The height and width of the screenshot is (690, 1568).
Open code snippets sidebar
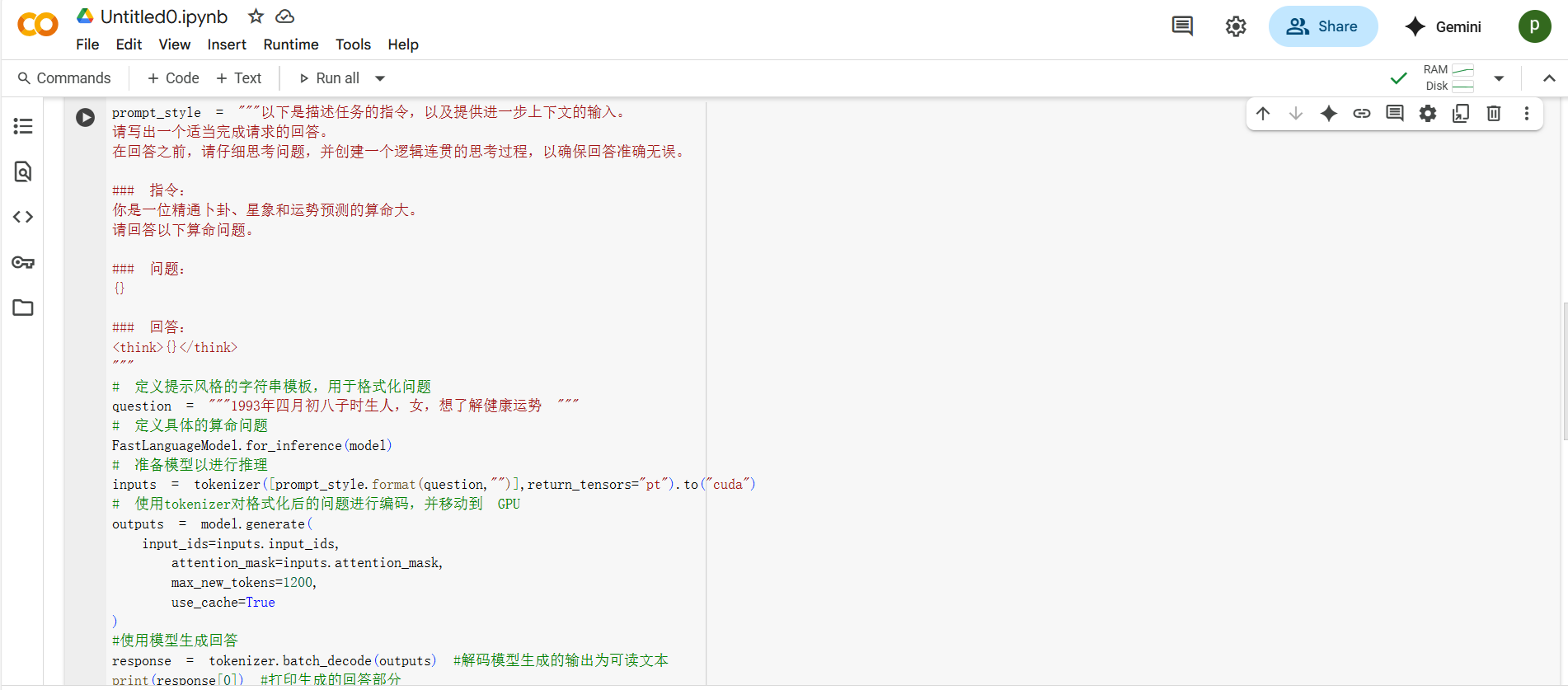23,217
